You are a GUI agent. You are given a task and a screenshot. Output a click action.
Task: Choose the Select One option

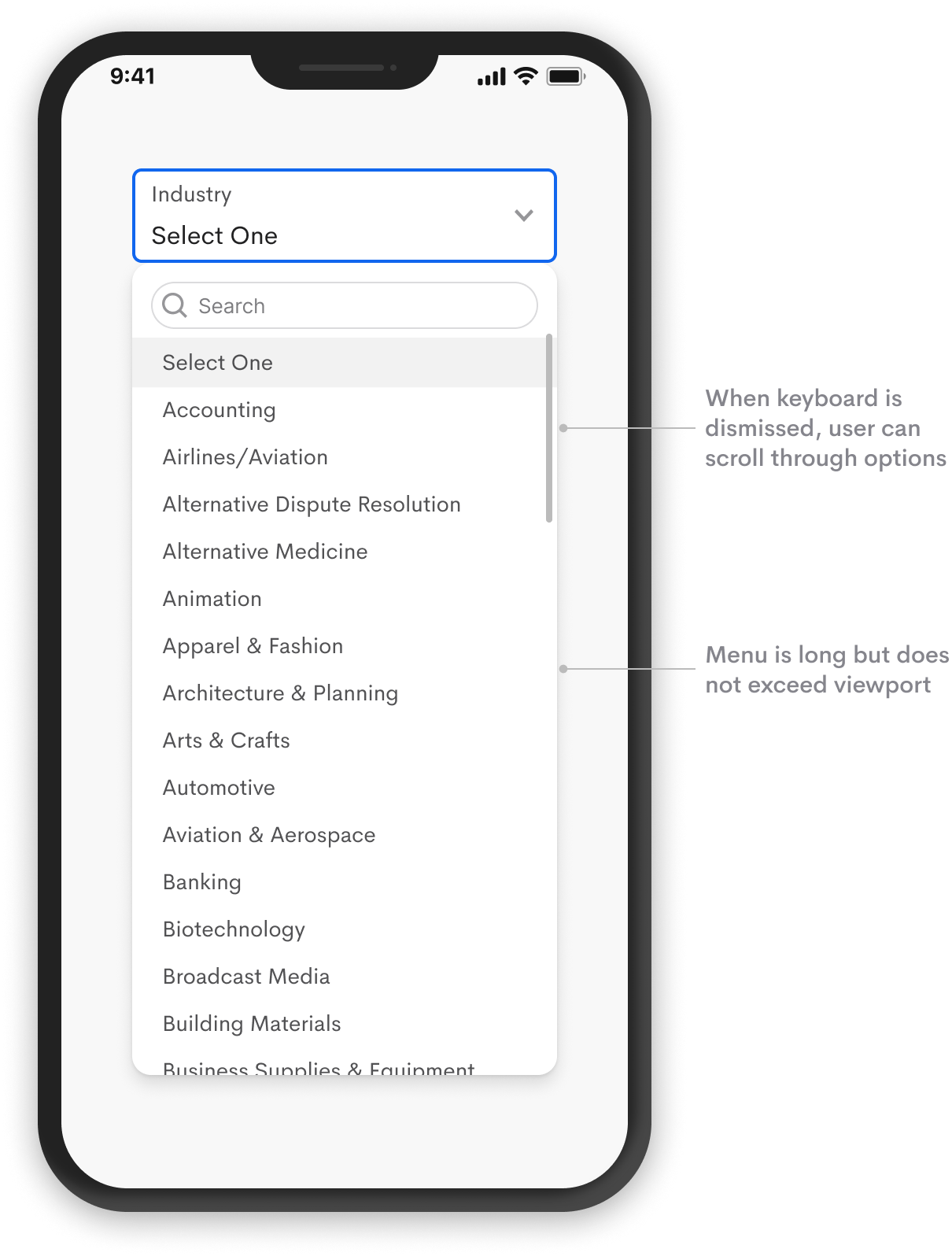pos(217,363)
